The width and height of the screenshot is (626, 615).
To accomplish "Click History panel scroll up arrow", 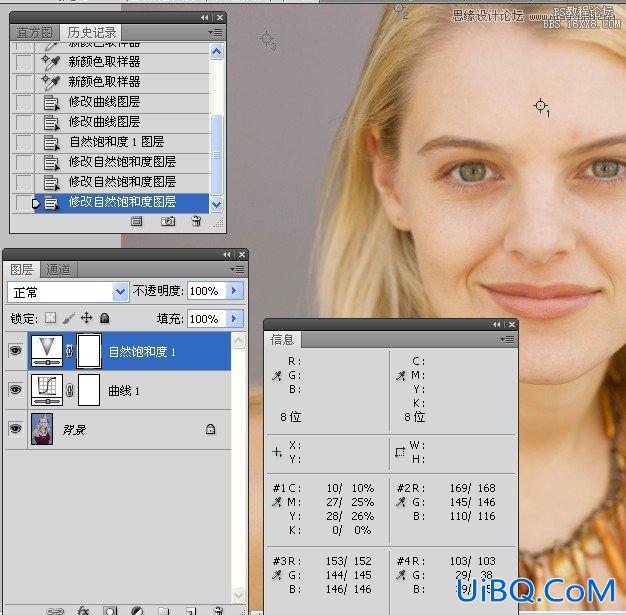I will 216,51.
